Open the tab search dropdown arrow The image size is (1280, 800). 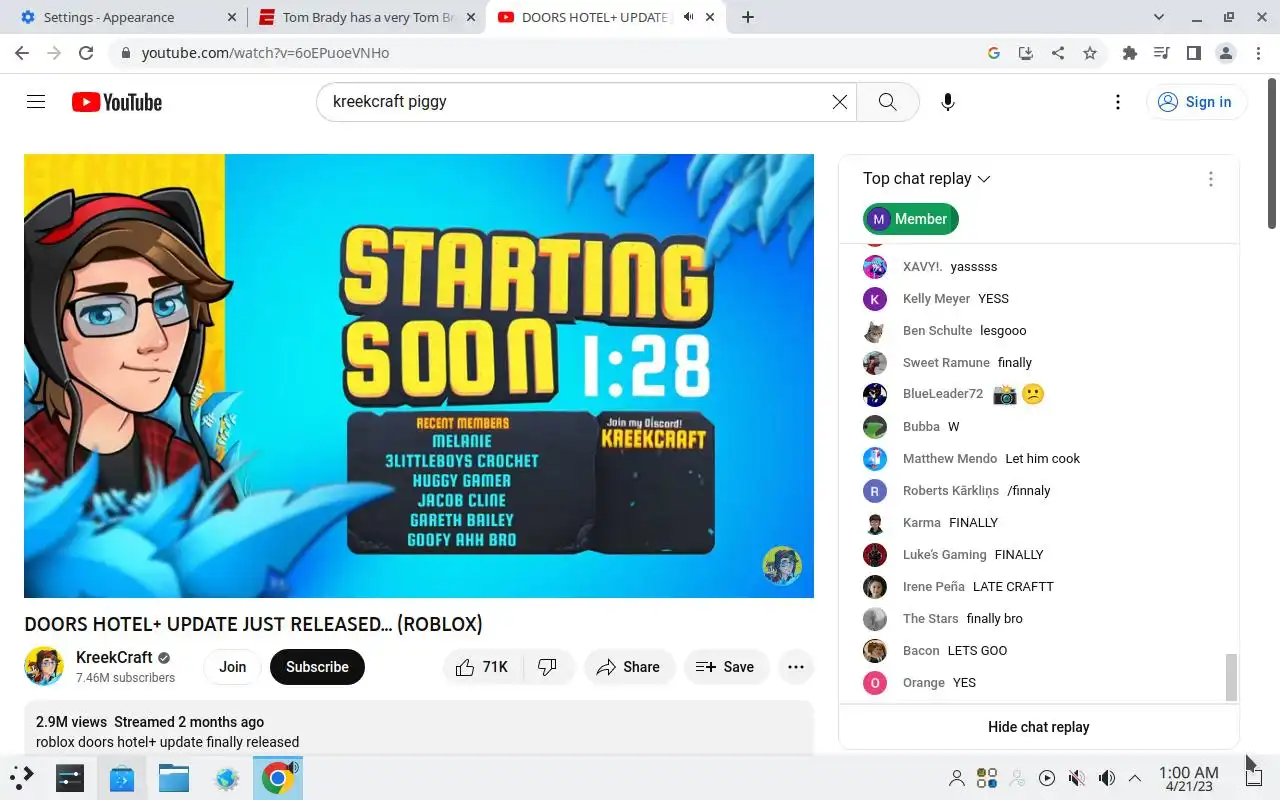click(1159, 17)
